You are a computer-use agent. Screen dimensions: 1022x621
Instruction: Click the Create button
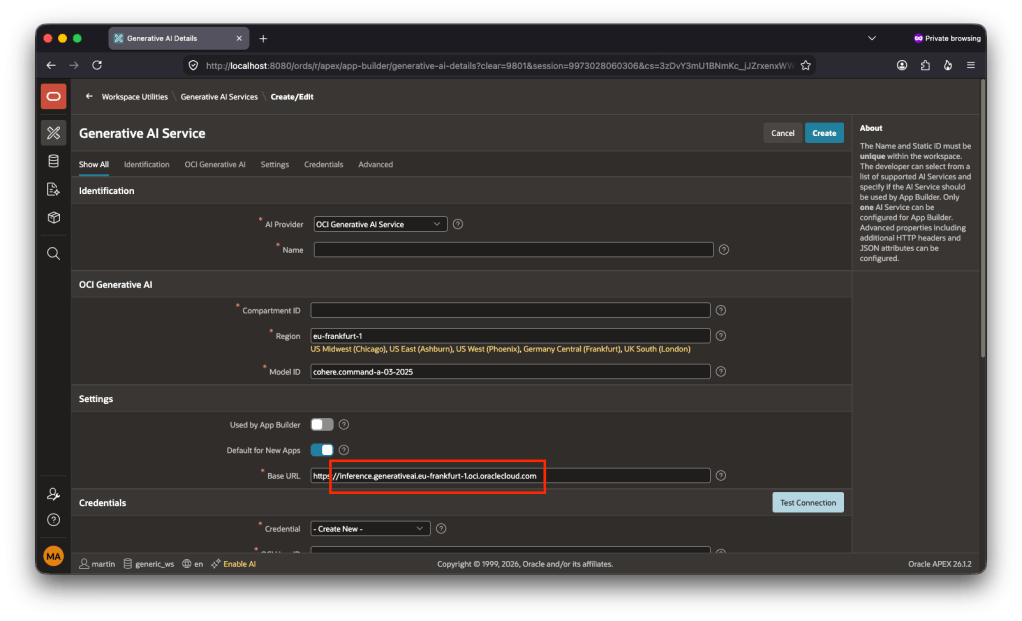825,133
